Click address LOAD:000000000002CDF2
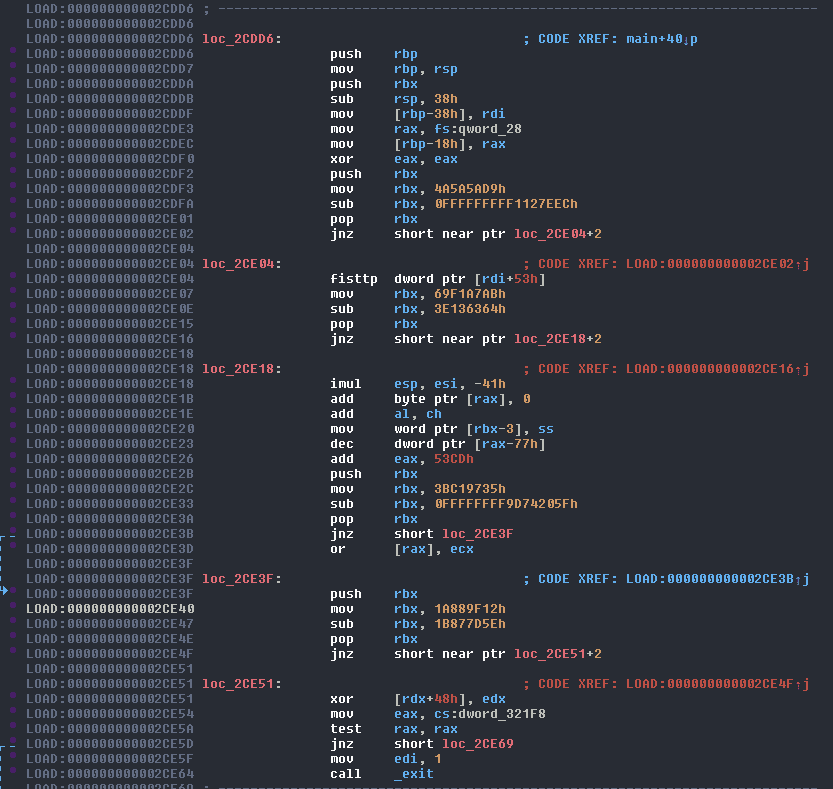 pos(110,174)
